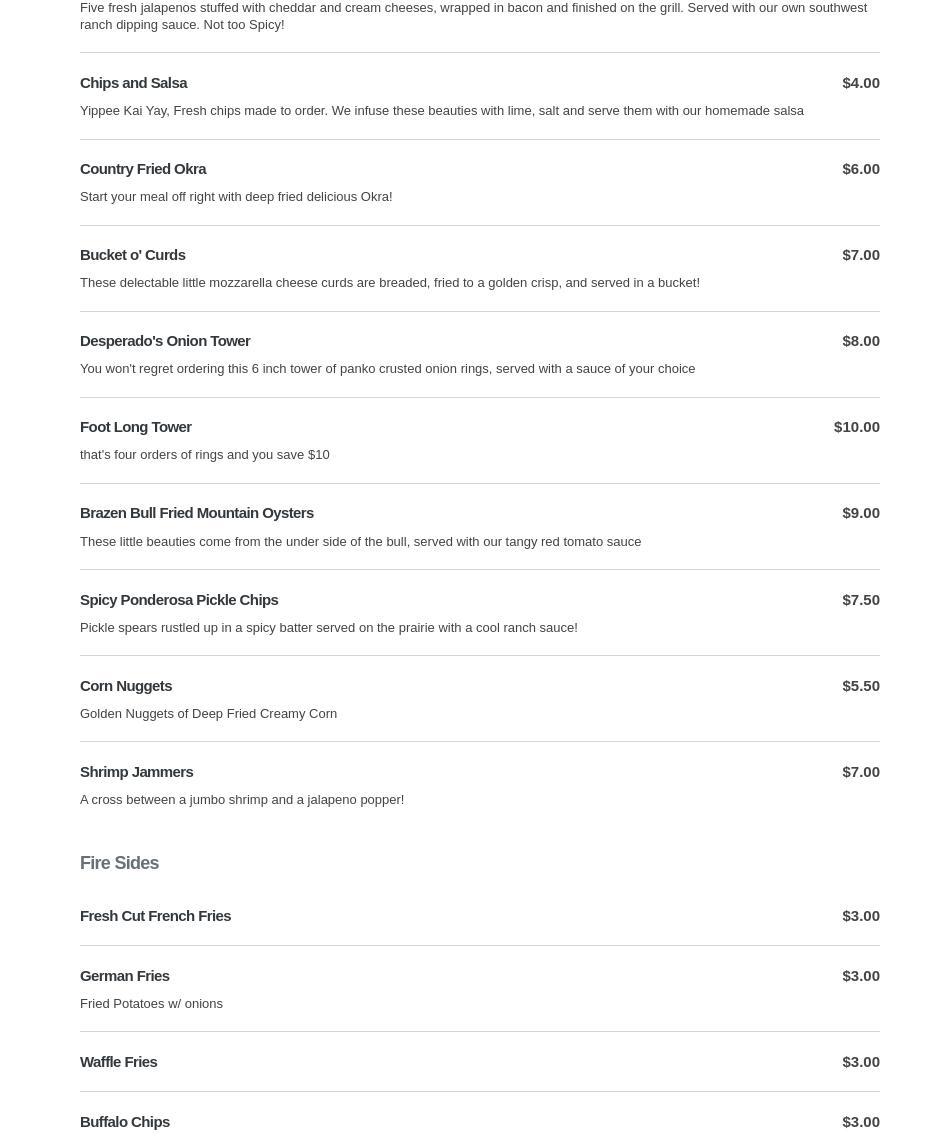Open the Shrimp Jammers item
945x1139 pixels.
[x=136, y=772]
